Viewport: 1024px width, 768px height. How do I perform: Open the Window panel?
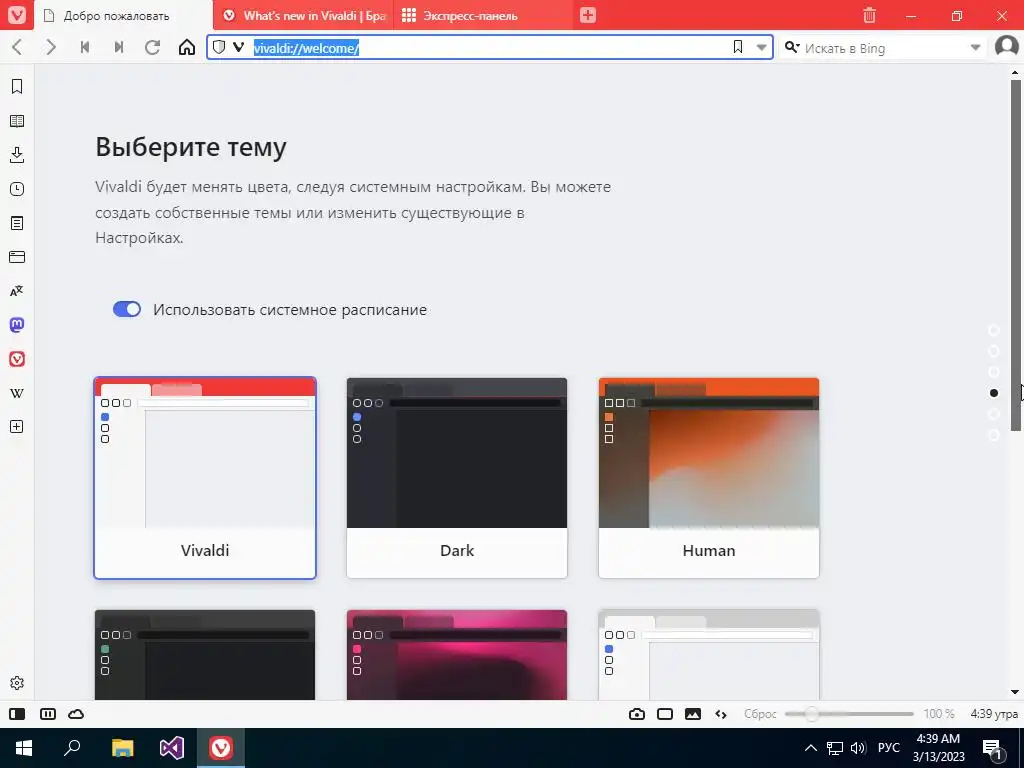click(x=17, y=257)
